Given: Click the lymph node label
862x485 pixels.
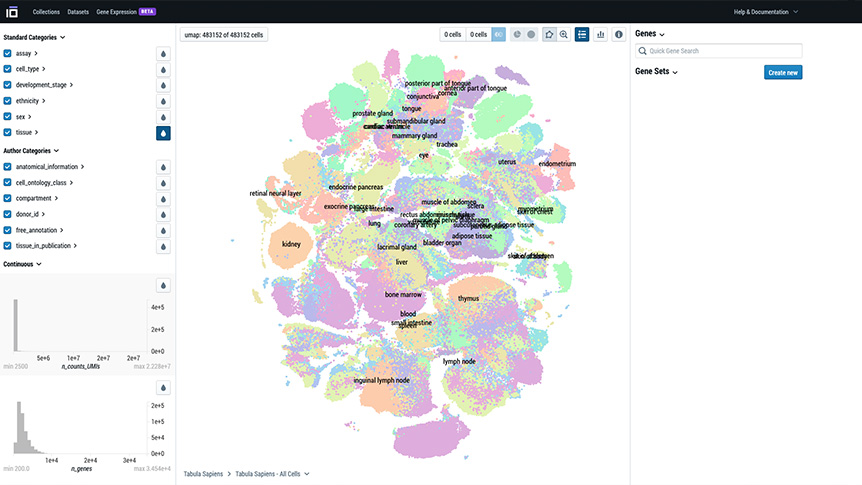Looking at the screenshot, I should (x=459, y=361).
